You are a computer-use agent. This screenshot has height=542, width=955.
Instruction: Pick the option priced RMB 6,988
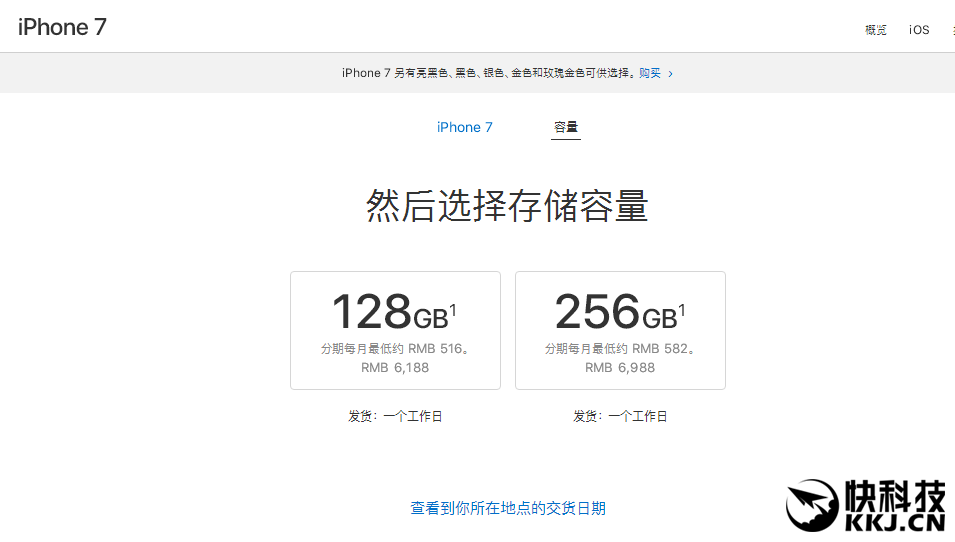click(x=620, y=368)
